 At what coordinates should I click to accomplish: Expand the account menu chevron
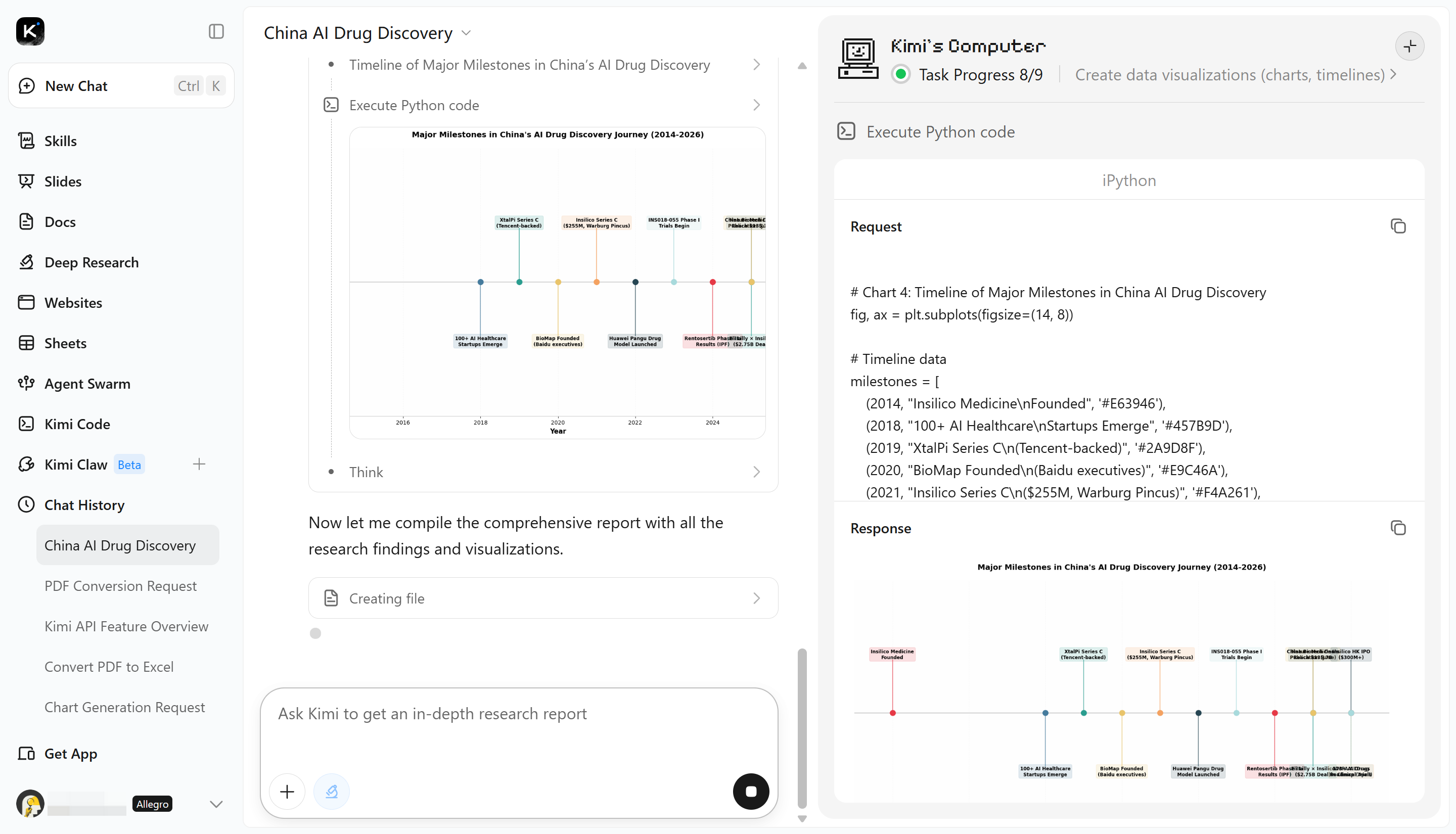pyautogui.click(x=216, y=804)
